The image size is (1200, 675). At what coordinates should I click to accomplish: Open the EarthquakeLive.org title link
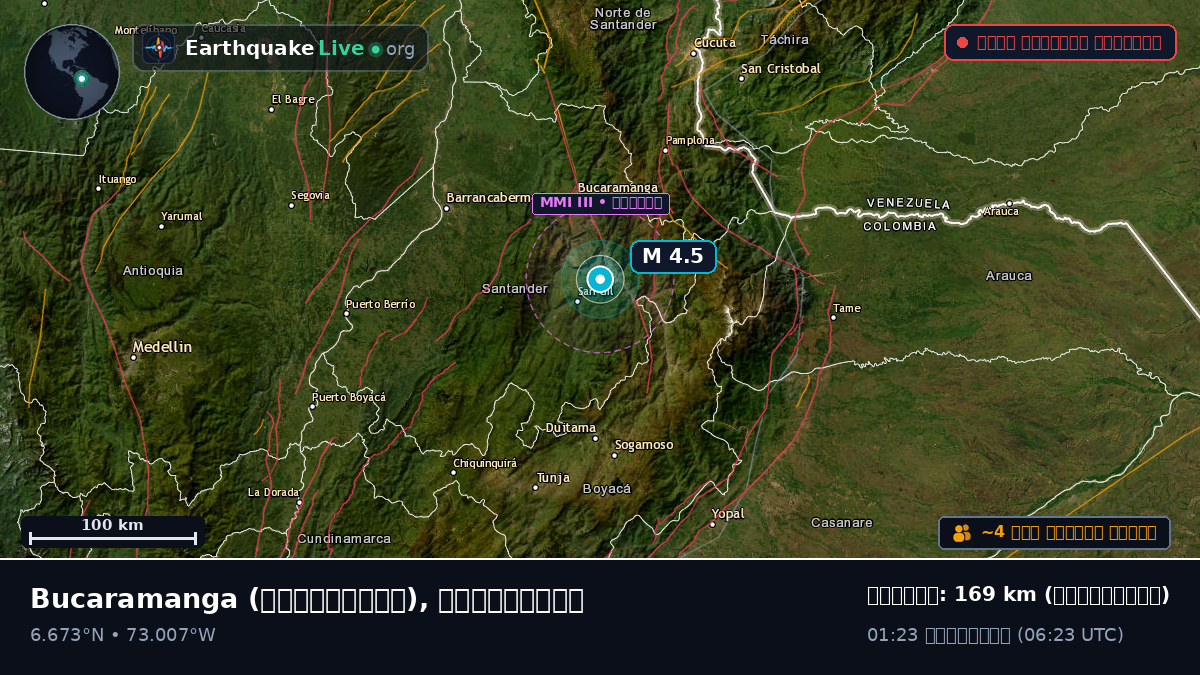coord(300,48)
